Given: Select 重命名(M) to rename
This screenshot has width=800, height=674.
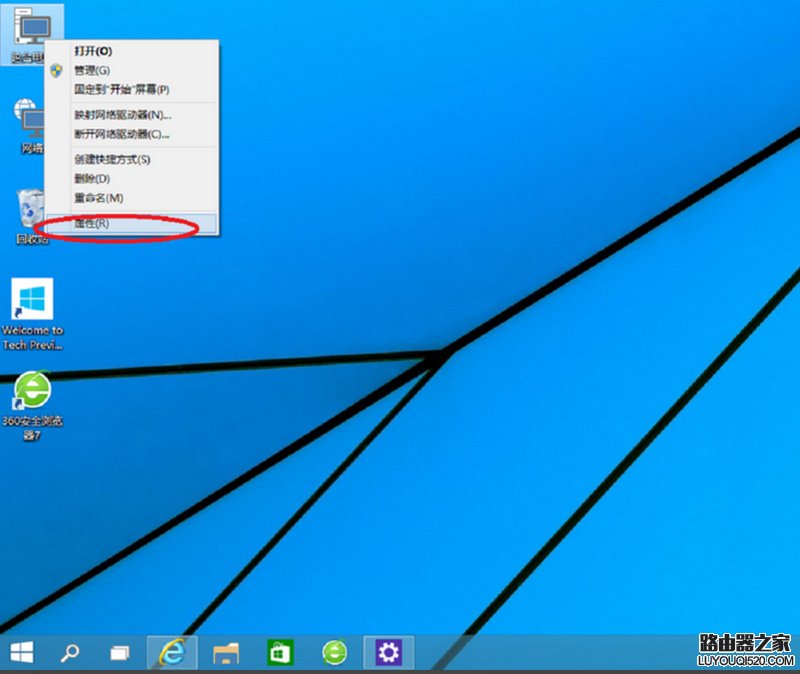Looking at the screenshot, I should tap(100, 197).
